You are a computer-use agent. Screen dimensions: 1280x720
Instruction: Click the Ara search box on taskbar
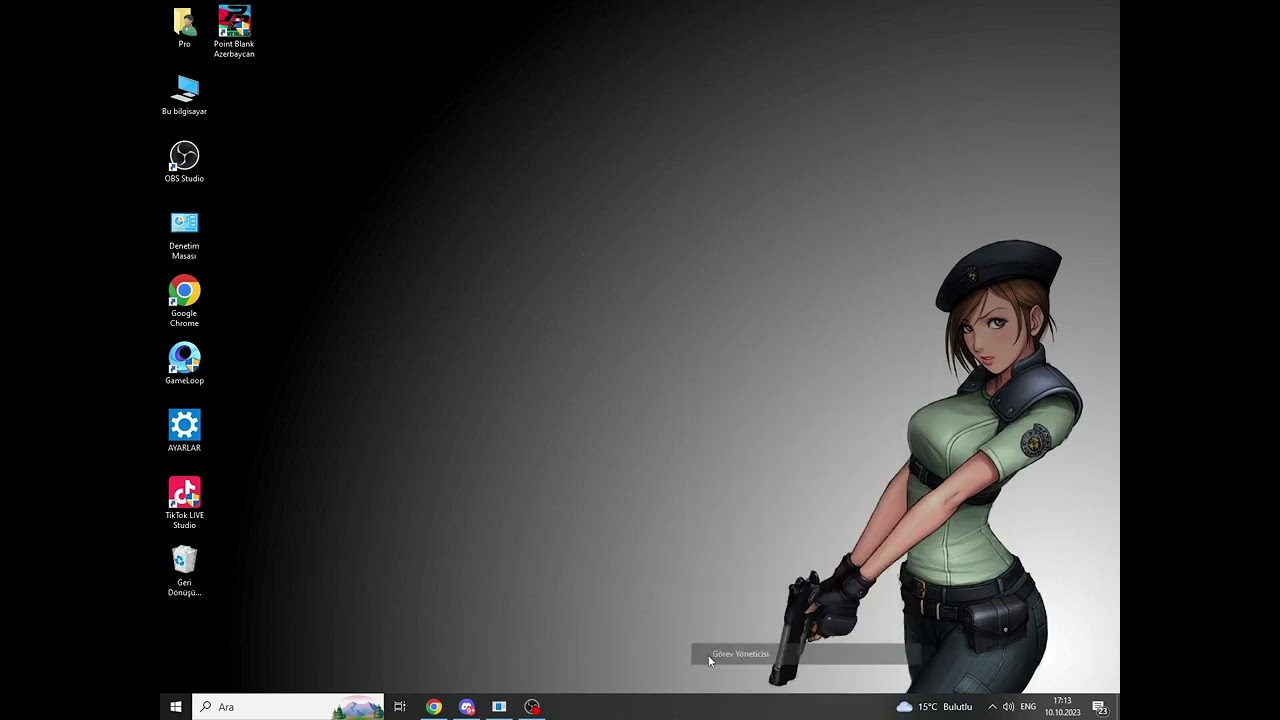288,707
